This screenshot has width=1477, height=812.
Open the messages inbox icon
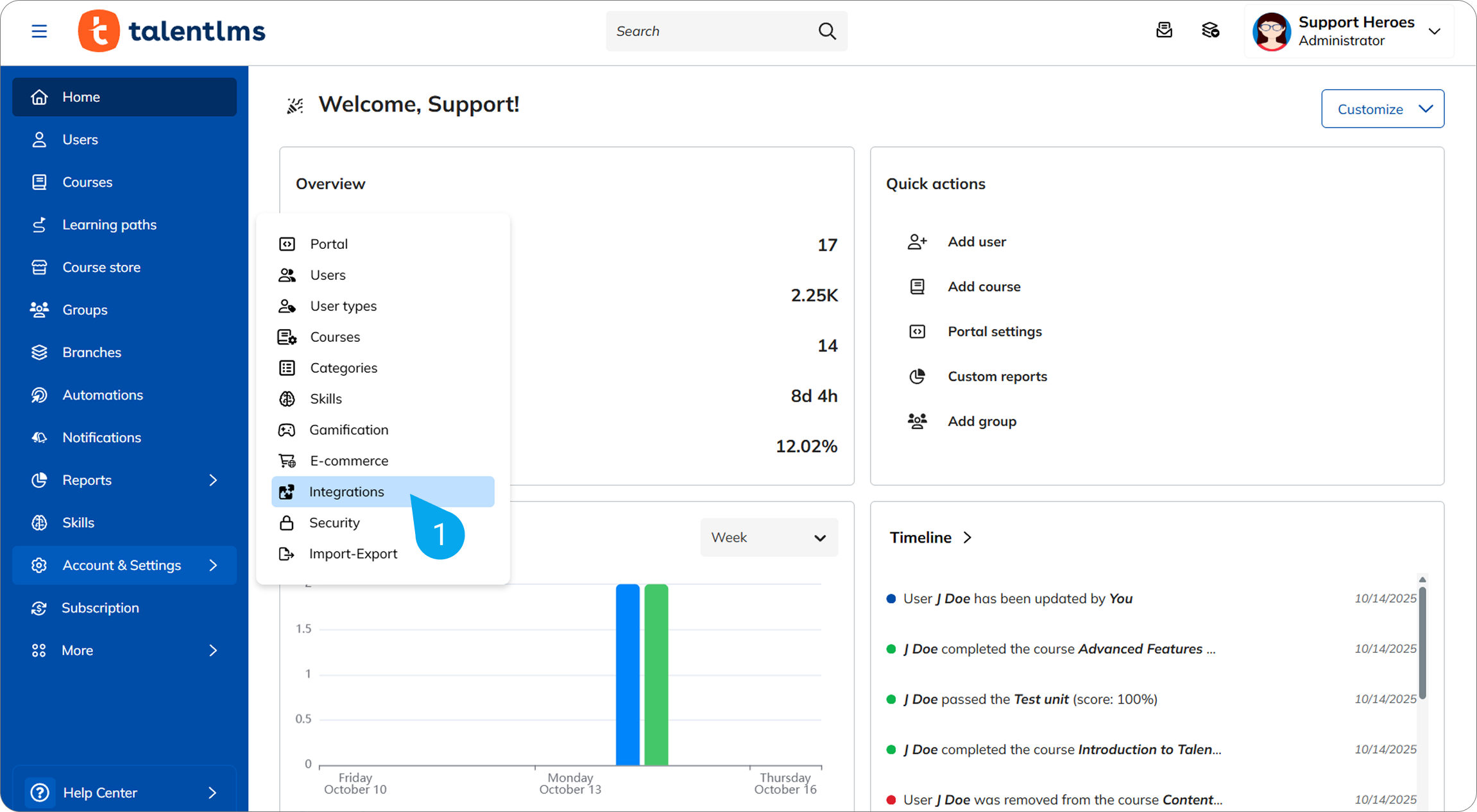[1164, 30]
